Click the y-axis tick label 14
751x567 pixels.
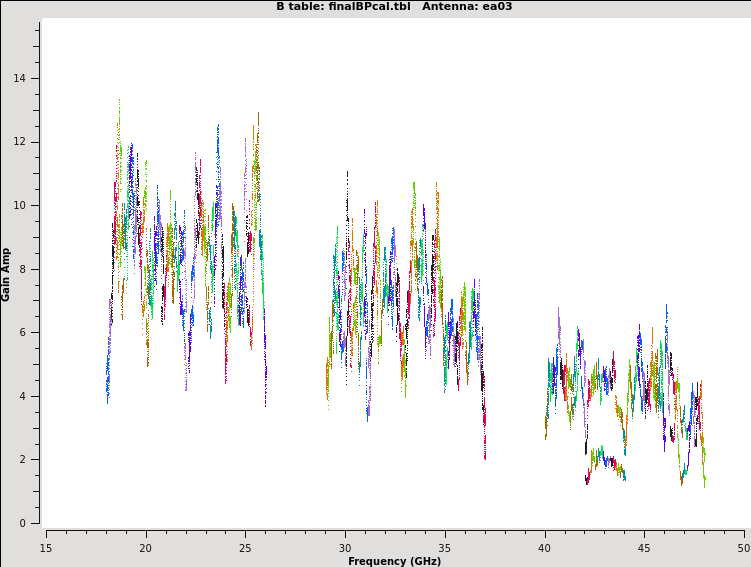tap(20, 79)
